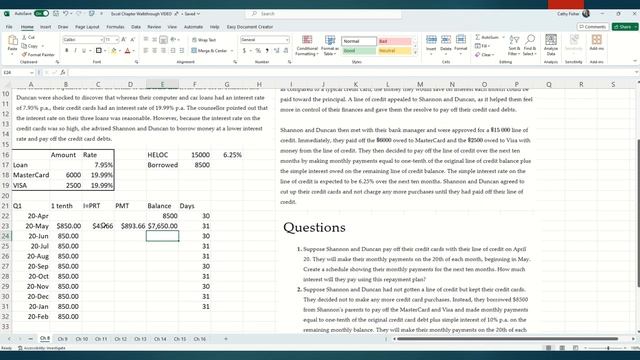
Task: Toggle Wrap Text
Action: click(x=204, y=40)
